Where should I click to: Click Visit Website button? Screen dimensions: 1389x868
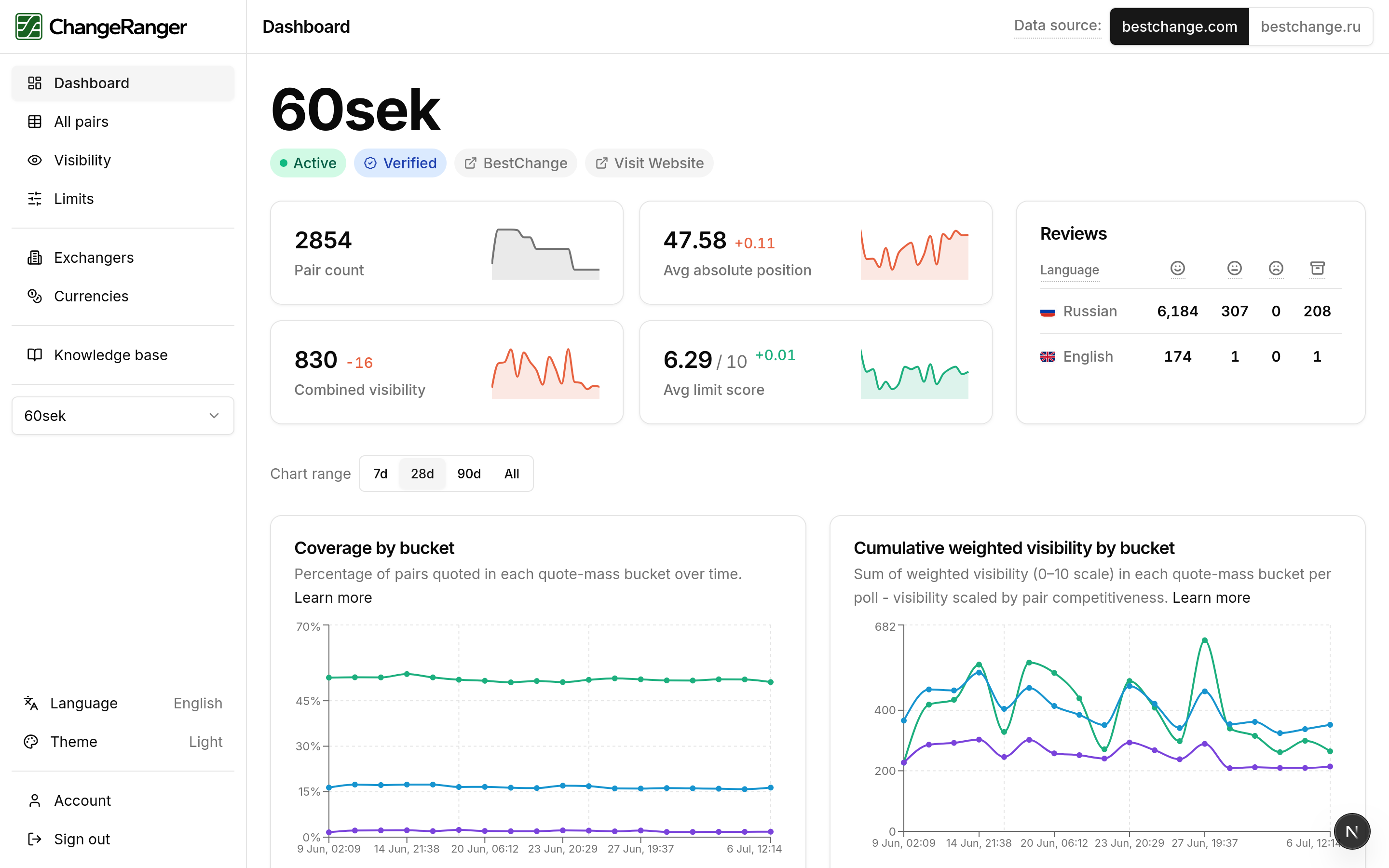[x=649, y=163]
